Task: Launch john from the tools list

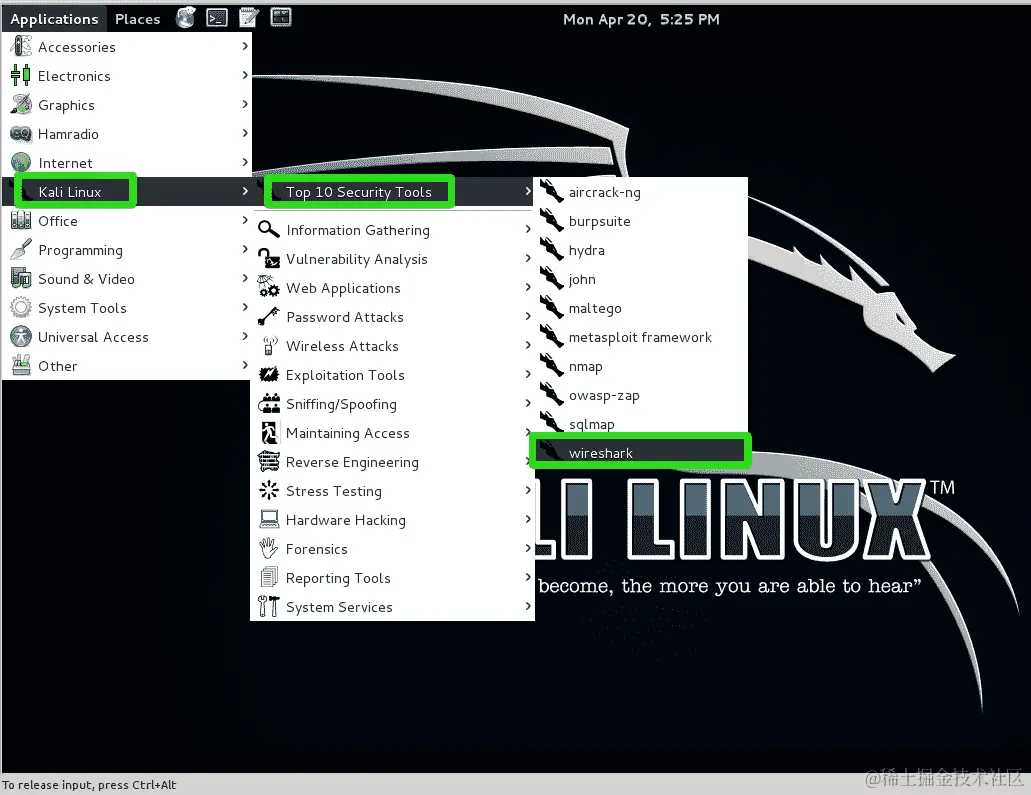Action: tap(640, 279)
